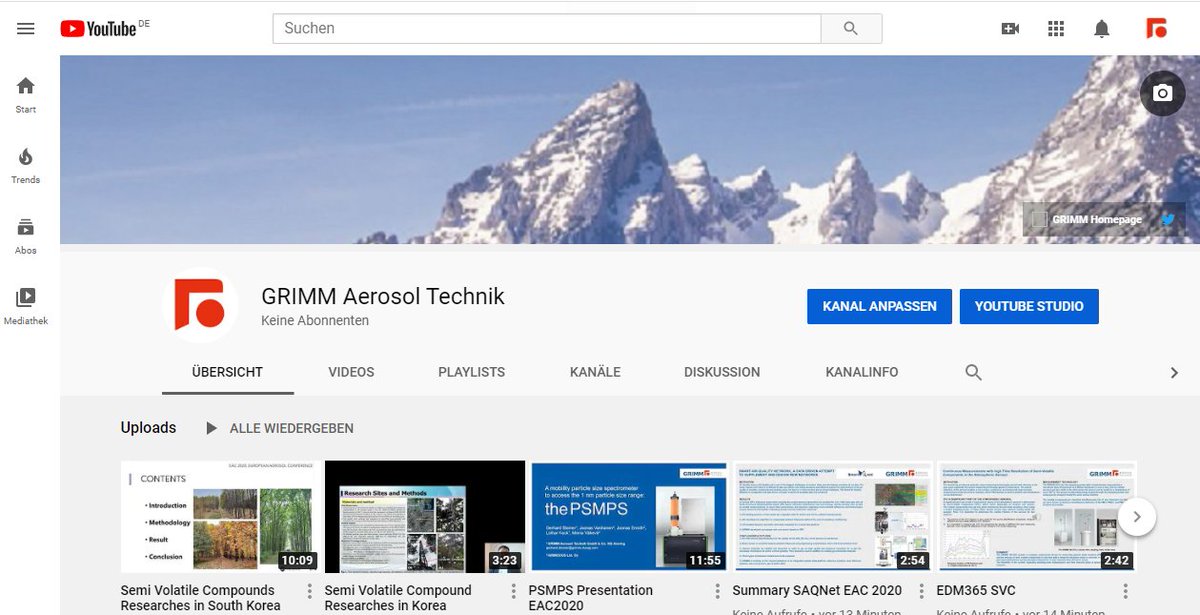Click the tabs scroll-right chevron
The height and width of the screenshot is (615, 1200).
[x=1174, y=372]
